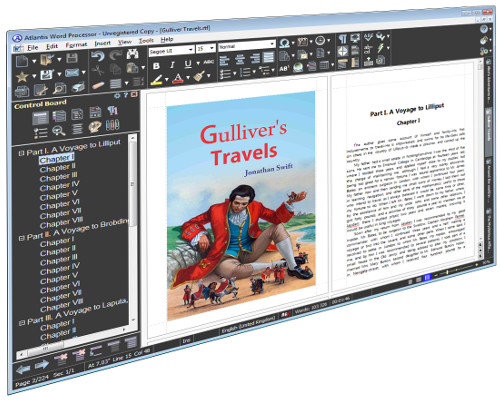Enable the highlighted Justify alignment button
Screen dimensions: 500x400
(269, 57)
